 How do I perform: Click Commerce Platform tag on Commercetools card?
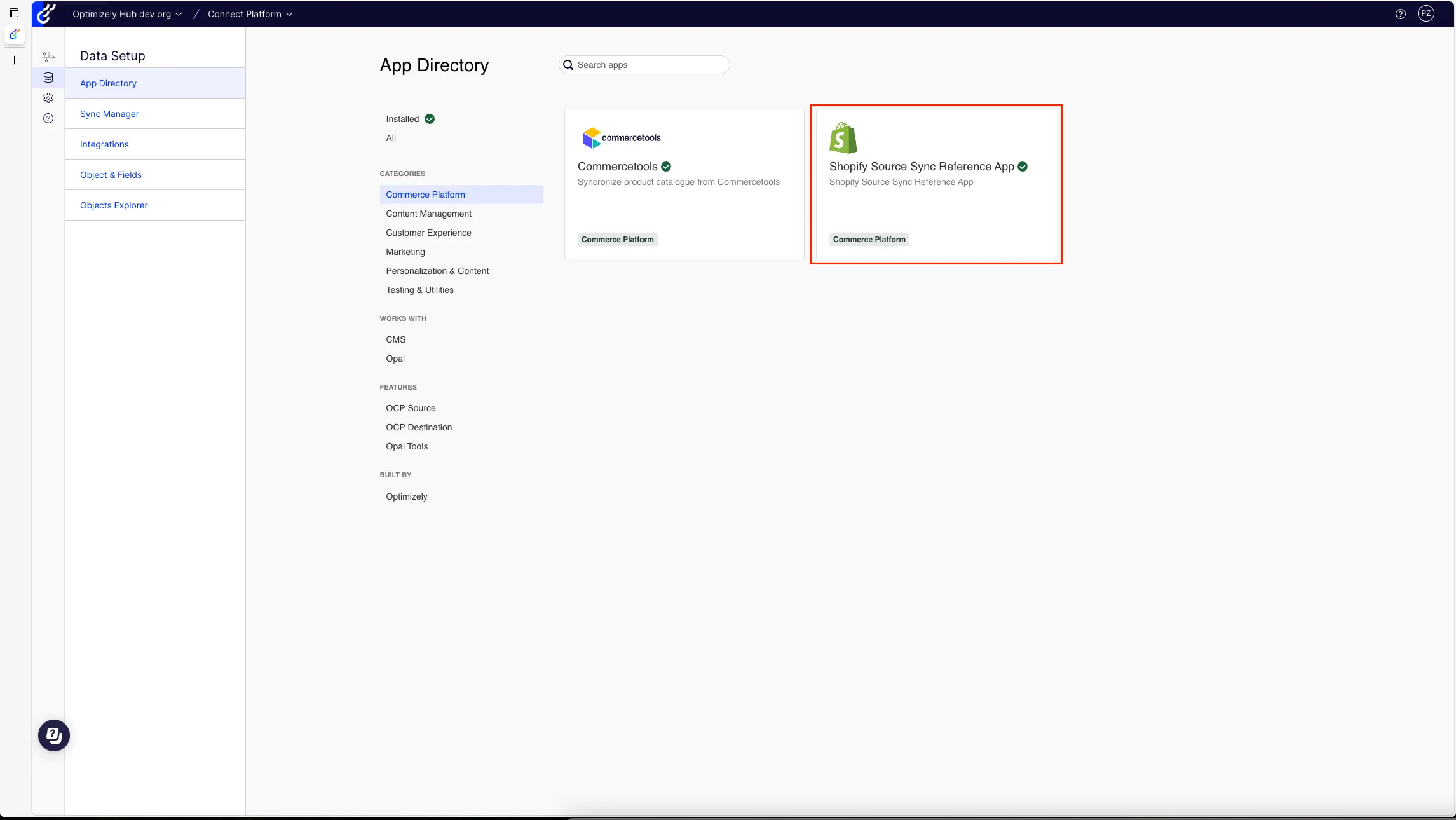point(618,240)
